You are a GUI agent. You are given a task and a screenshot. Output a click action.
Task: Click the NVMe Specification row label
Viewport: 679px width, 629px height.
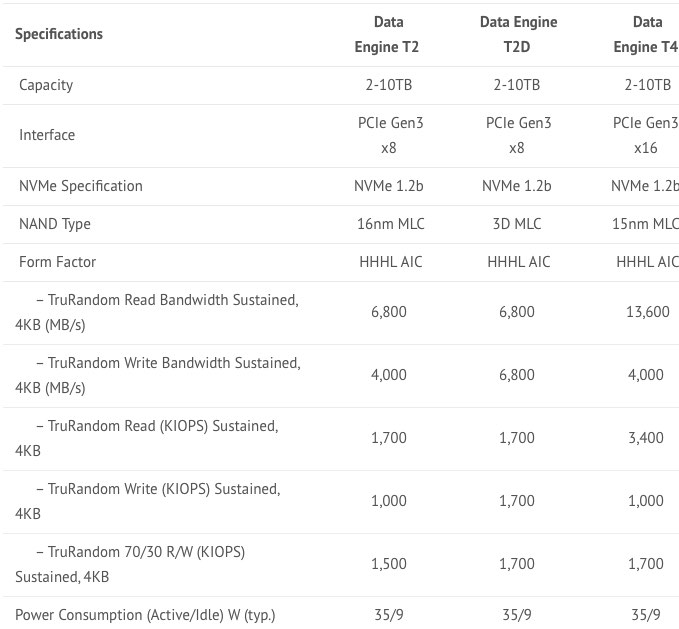click(81, 186)
